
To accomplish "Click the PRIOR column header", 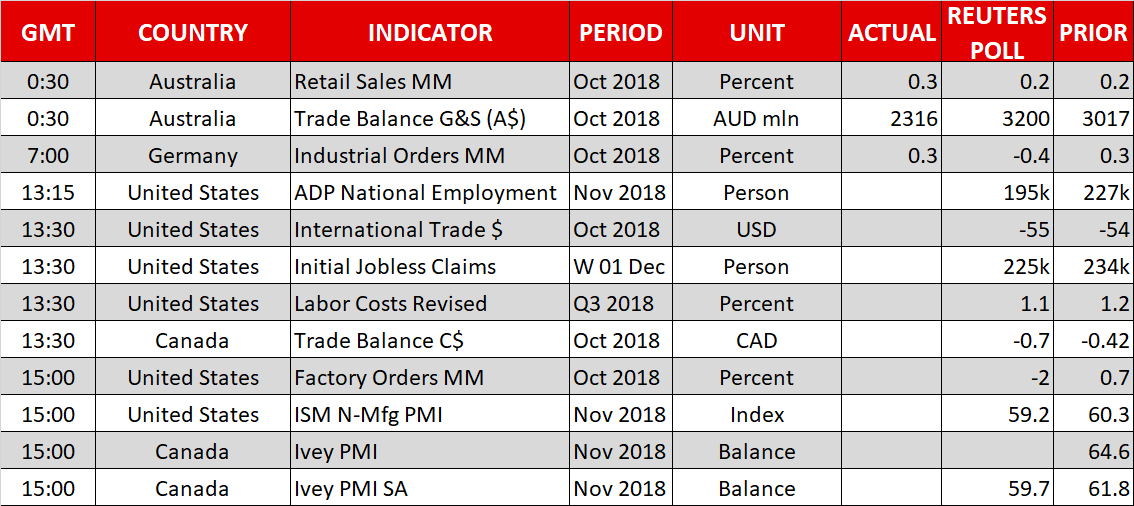I will (x=1093, y=32).
